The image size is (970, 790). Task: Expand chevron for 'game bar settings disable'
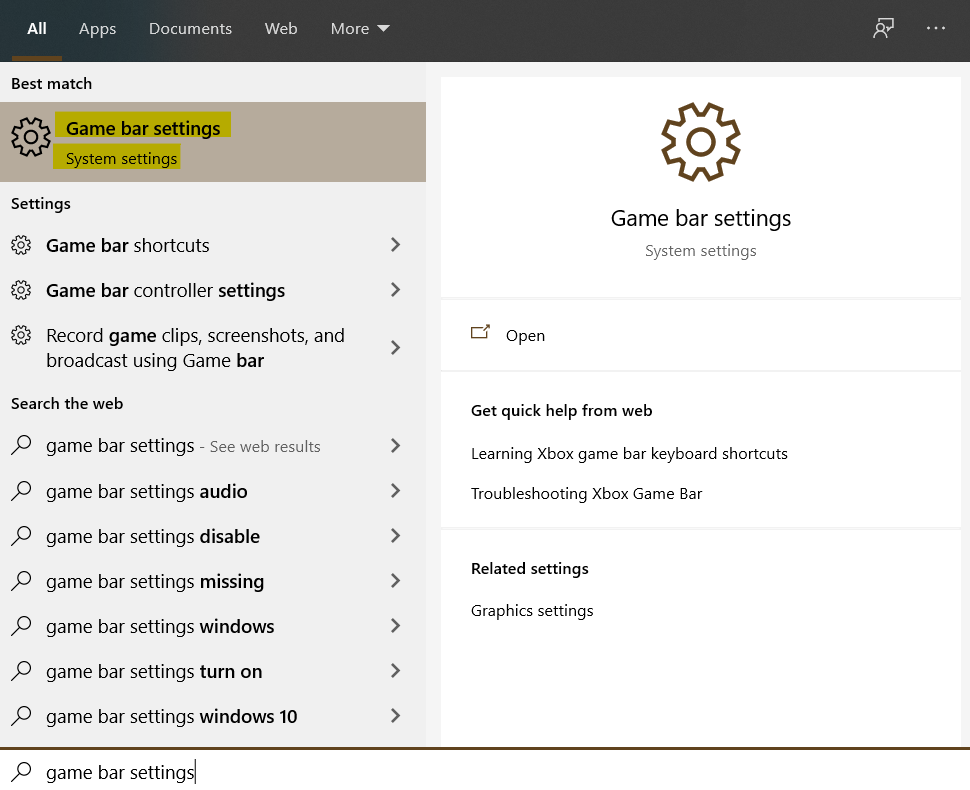[395, 536]
